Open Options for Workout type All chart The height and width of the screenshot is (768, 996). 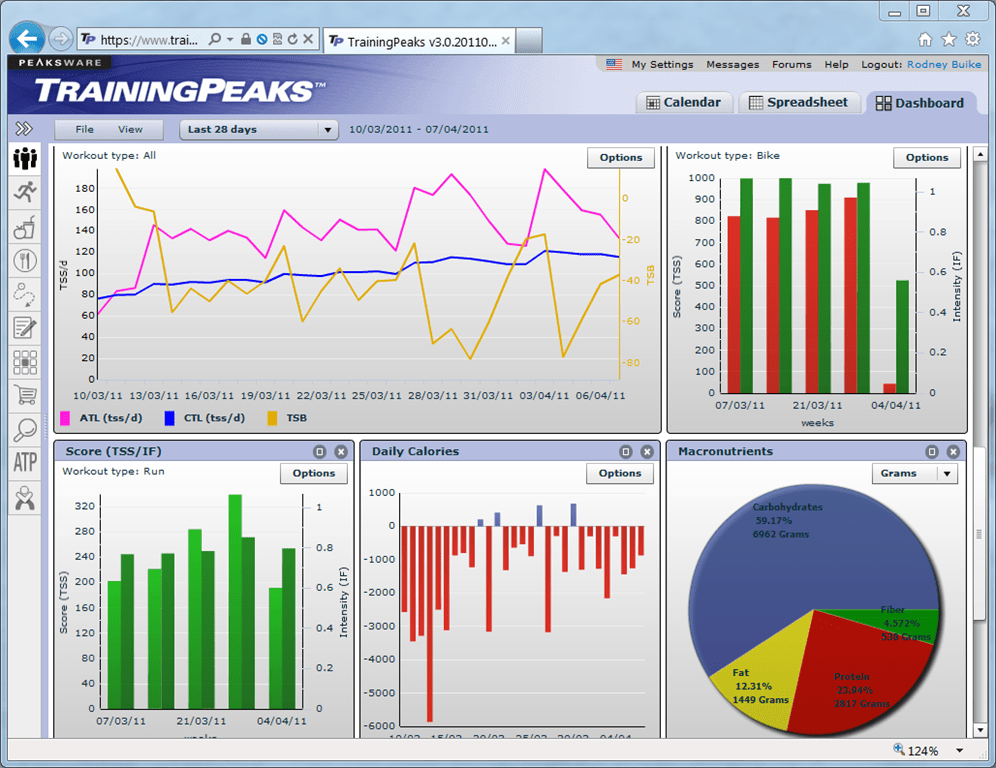tap(621, 158)
